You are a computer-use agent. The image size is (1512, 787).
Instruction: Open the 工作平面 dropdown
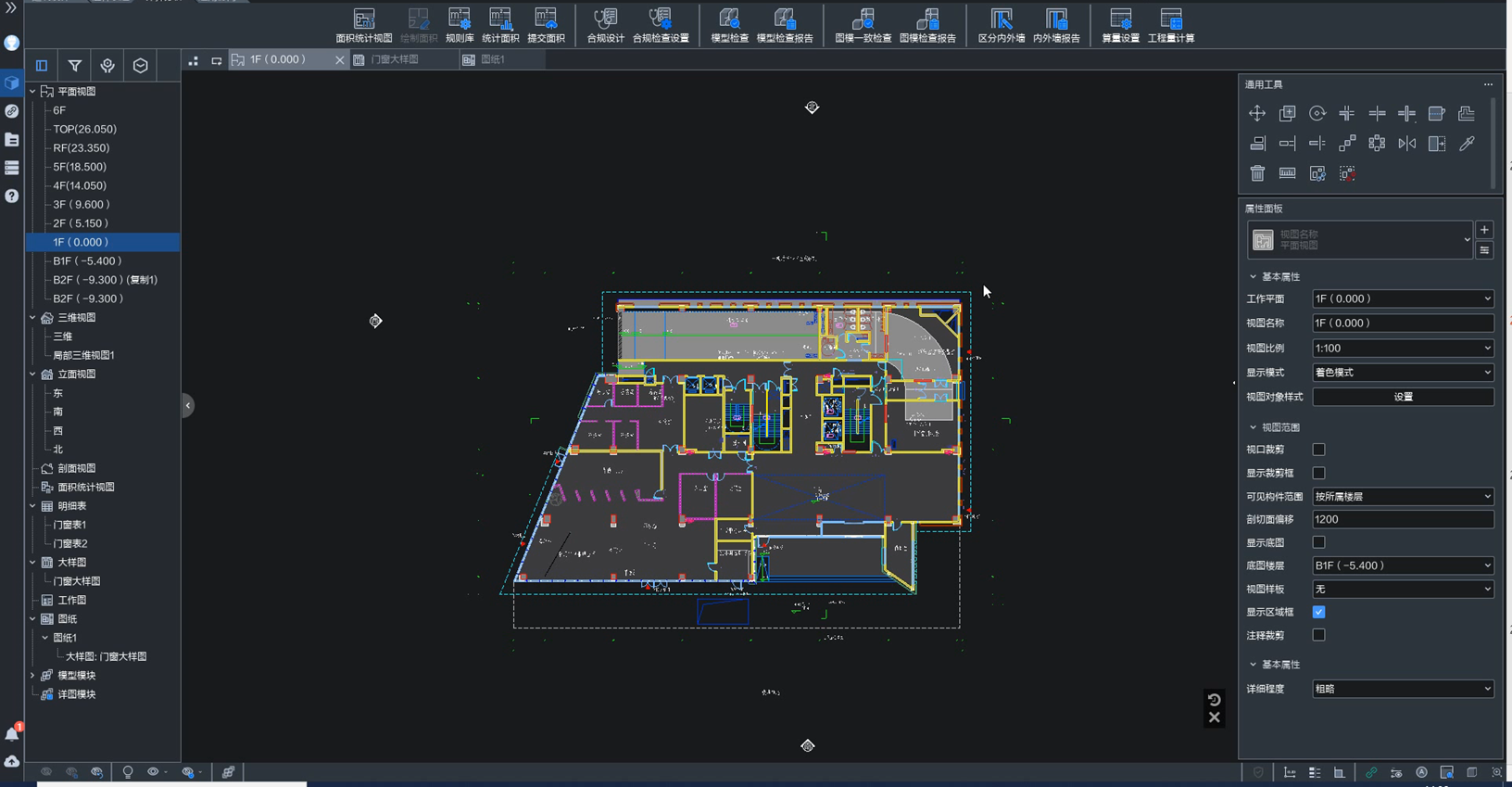[1403, 298]
